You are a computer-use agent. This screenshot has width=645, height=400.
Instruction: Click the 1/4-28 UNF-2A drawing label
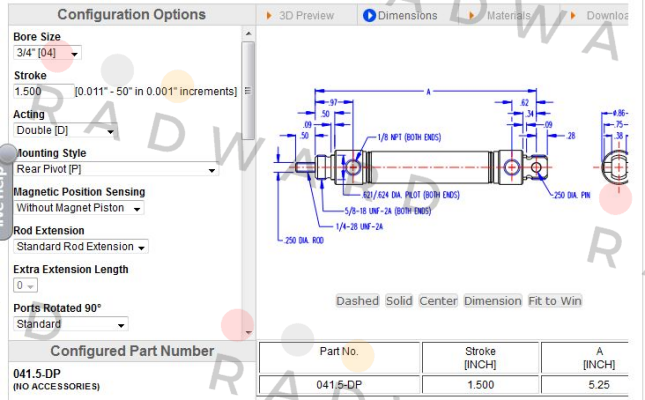click(x=360, y=227)
